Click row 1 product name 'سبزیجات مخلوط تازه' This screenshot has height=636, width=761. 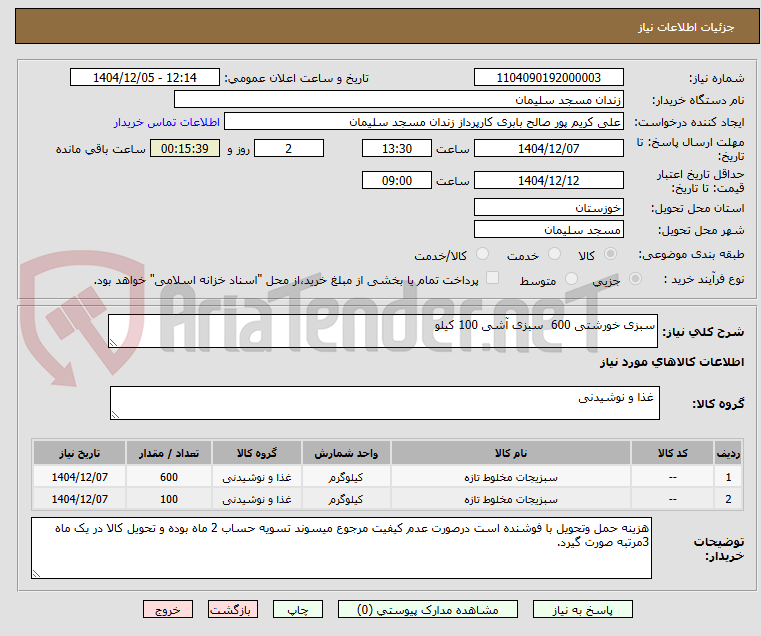511,477
